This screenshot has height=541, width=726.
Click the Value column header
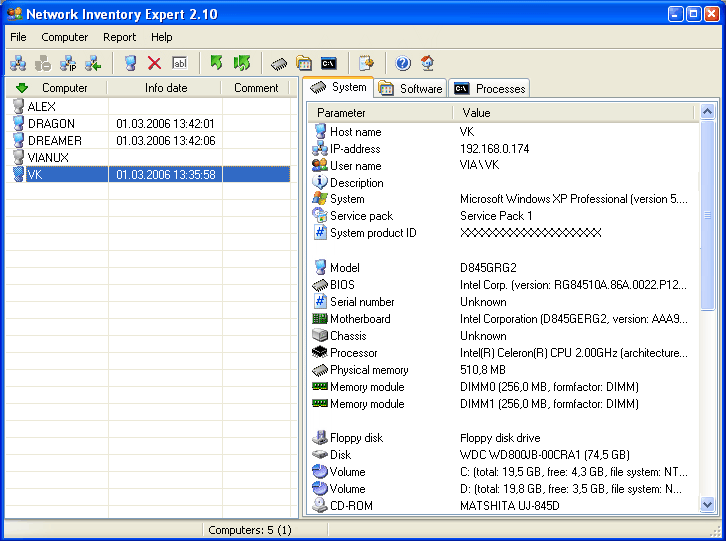click(x=574, y=113)
